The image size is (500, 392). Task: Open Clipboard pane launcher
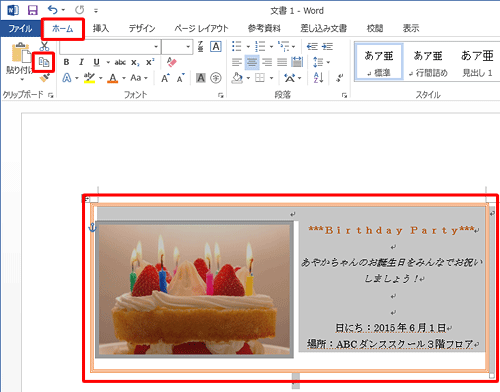click(x=50, y=96)
